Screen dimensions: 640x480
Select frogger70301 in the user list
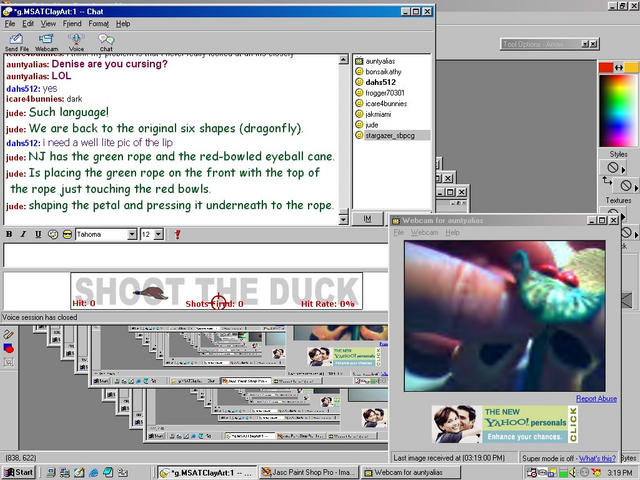pyautogui.click(x=385, y=93)
